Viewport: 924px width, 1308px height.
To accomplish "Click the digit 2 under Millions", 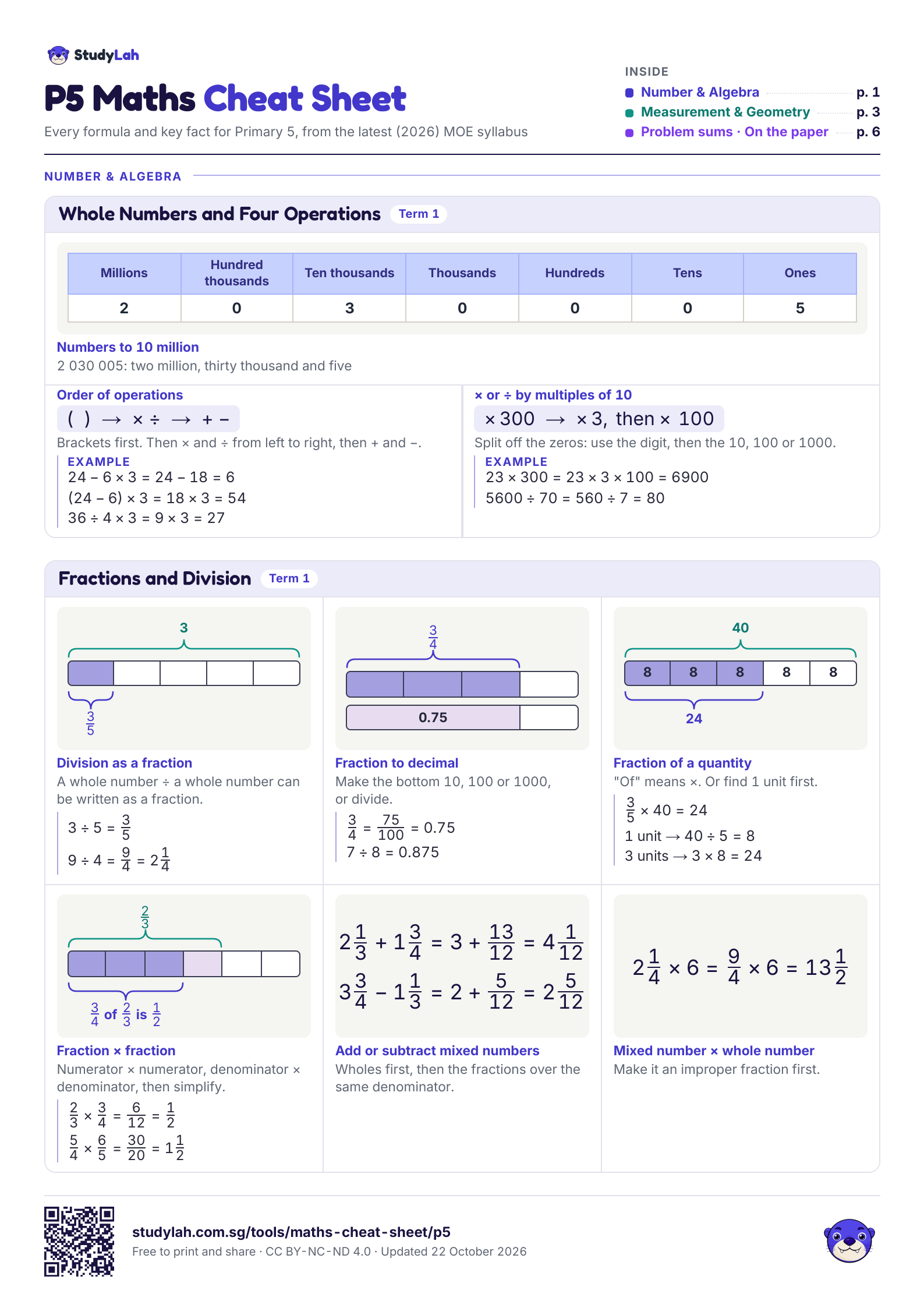I will click(124, 308).
